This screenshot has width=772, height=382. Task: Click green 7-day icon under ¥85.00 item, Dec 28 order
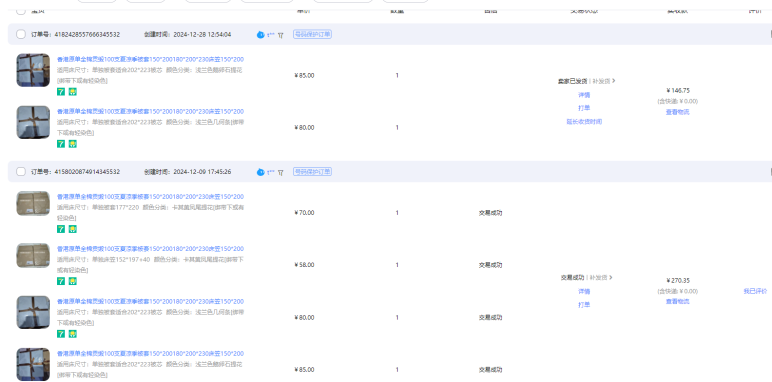tap(61, 92)
